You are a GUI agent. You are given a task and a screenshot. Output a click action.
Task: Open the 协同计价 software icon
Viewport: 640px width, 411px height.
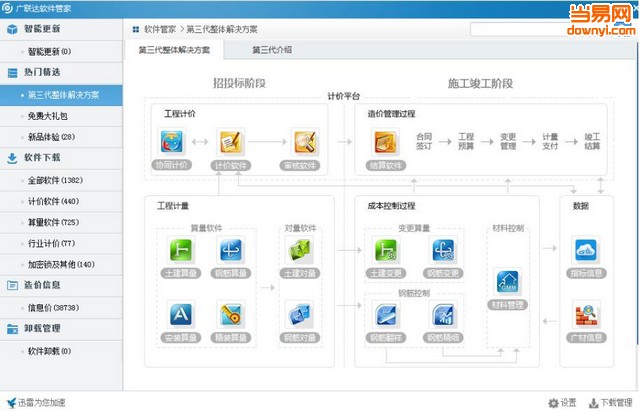(x=171, y=142)
